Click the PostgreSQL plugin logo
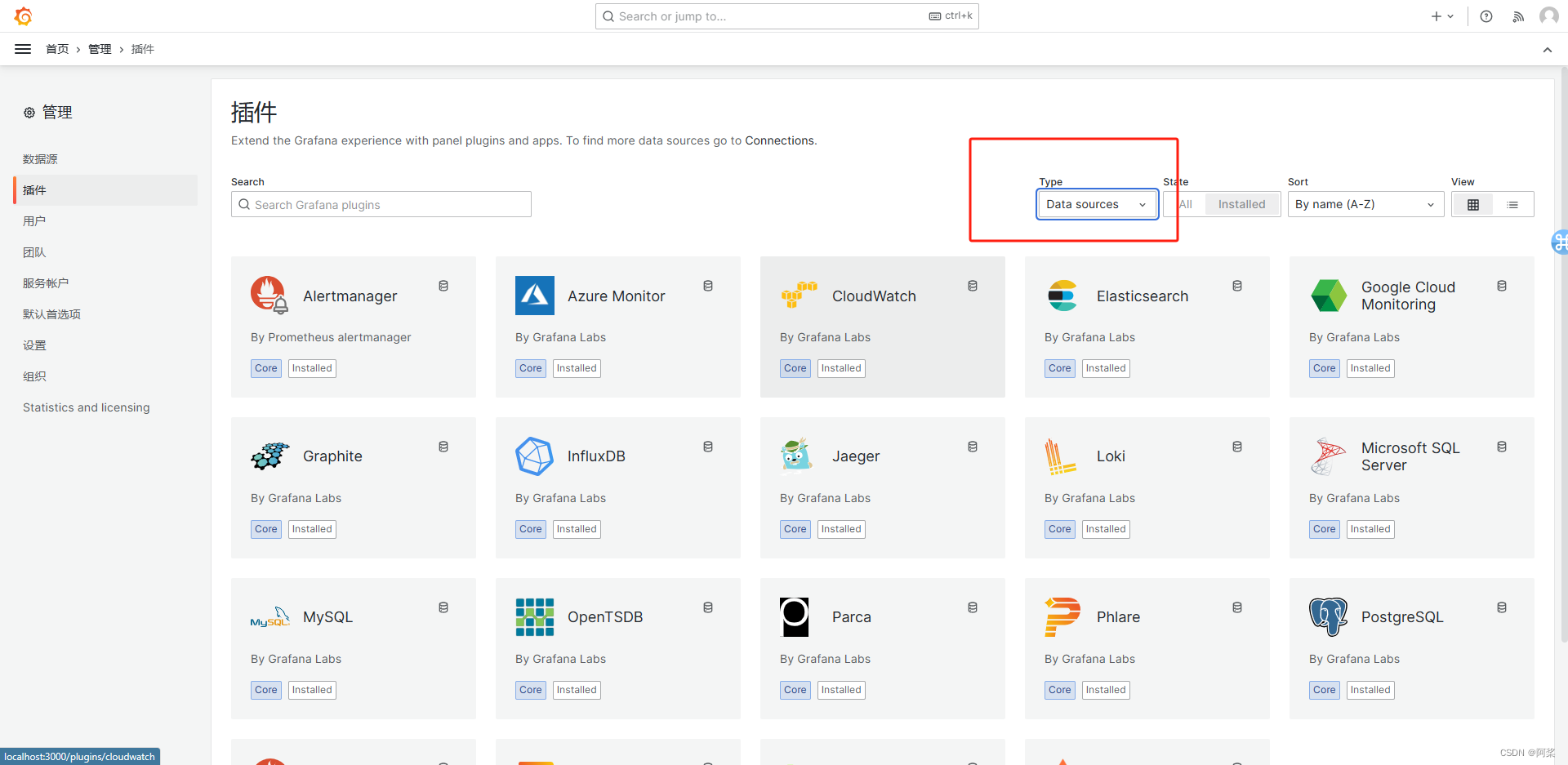Viewport: 1568px width, 765px height. click(1329, 617)
